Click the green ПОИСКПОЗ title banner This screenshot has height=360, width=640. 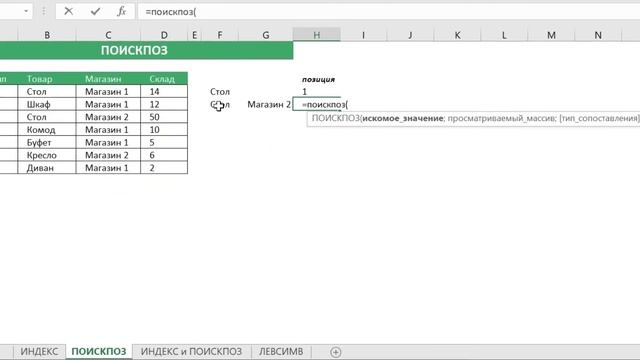tap(147, 50)
